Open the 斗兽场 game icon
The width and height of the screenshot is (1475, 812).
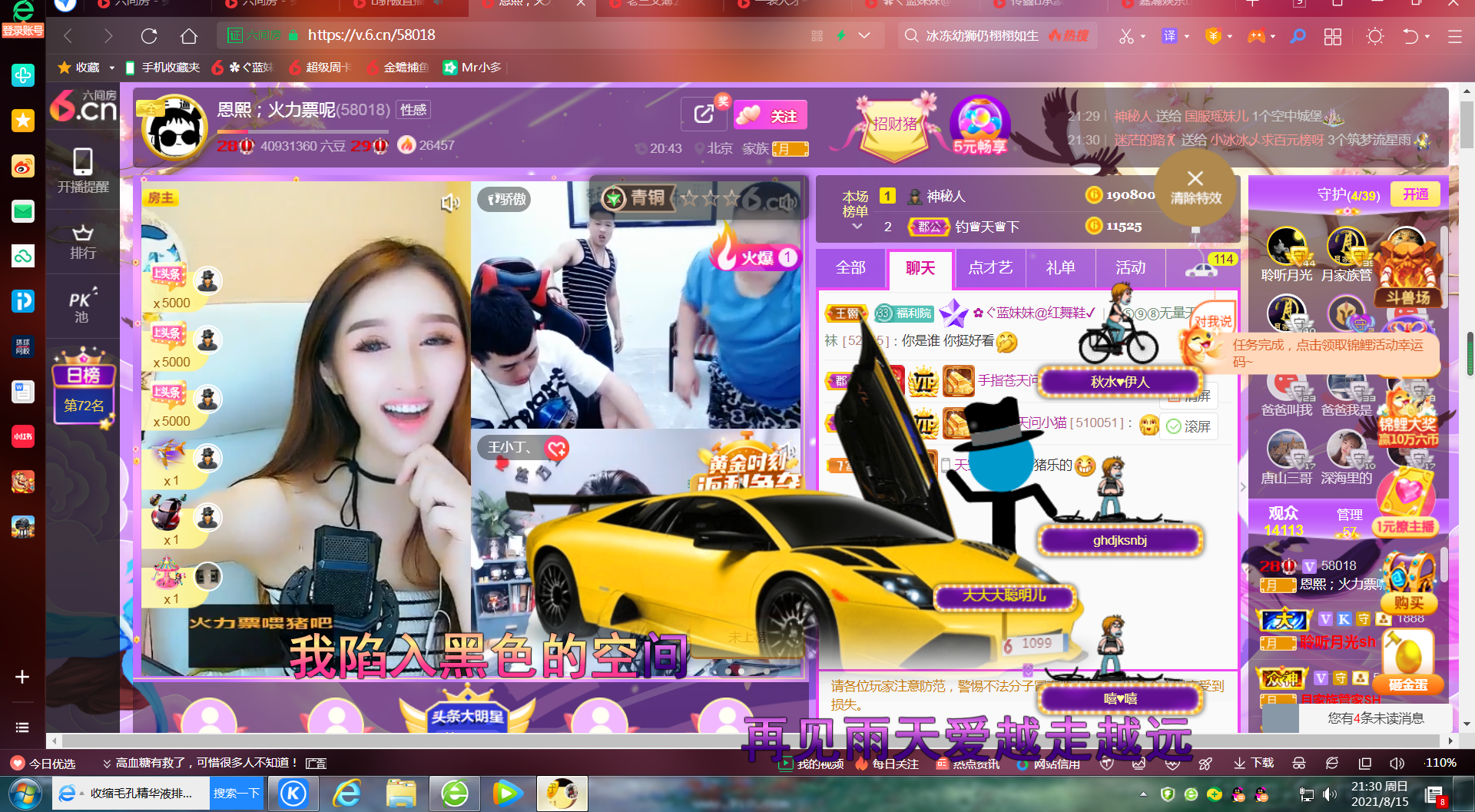(x=1408, y=273)
